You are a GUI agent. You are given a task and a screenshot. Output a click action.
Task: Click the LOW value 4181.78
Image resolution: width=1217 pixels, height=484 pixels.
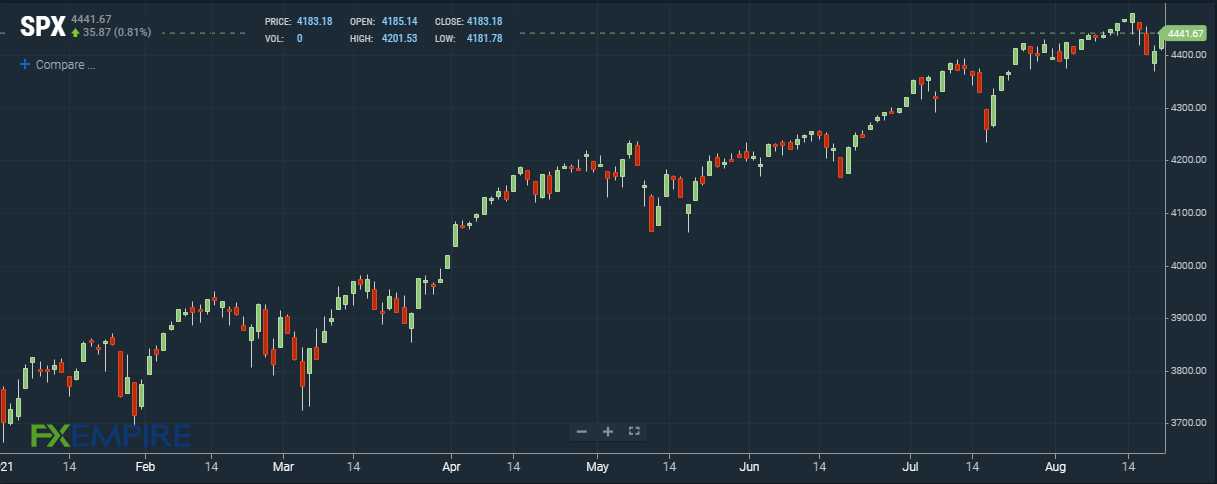tap(484, 38)
